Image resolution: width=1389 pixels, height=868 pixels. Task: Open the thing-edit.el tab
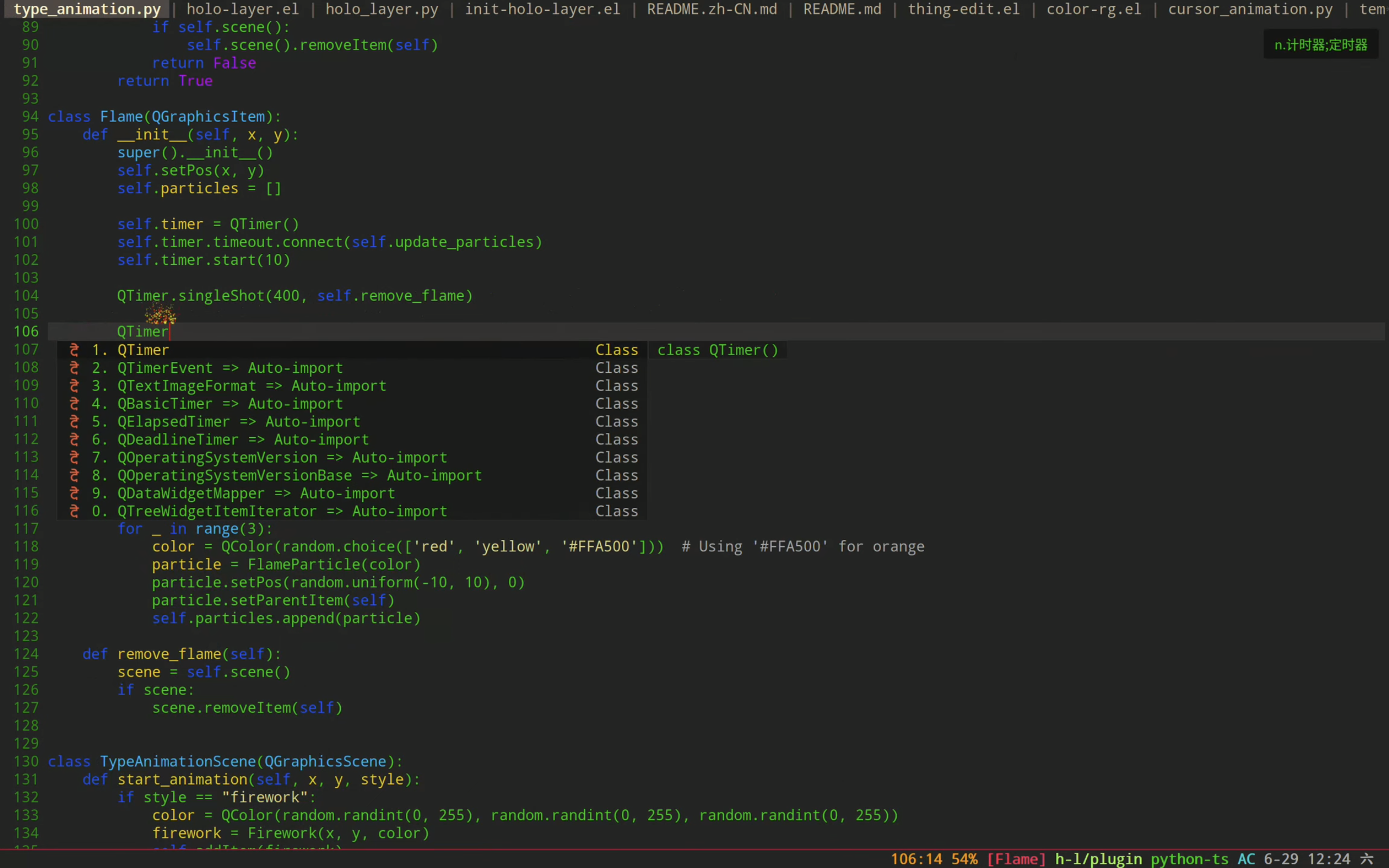963,9
